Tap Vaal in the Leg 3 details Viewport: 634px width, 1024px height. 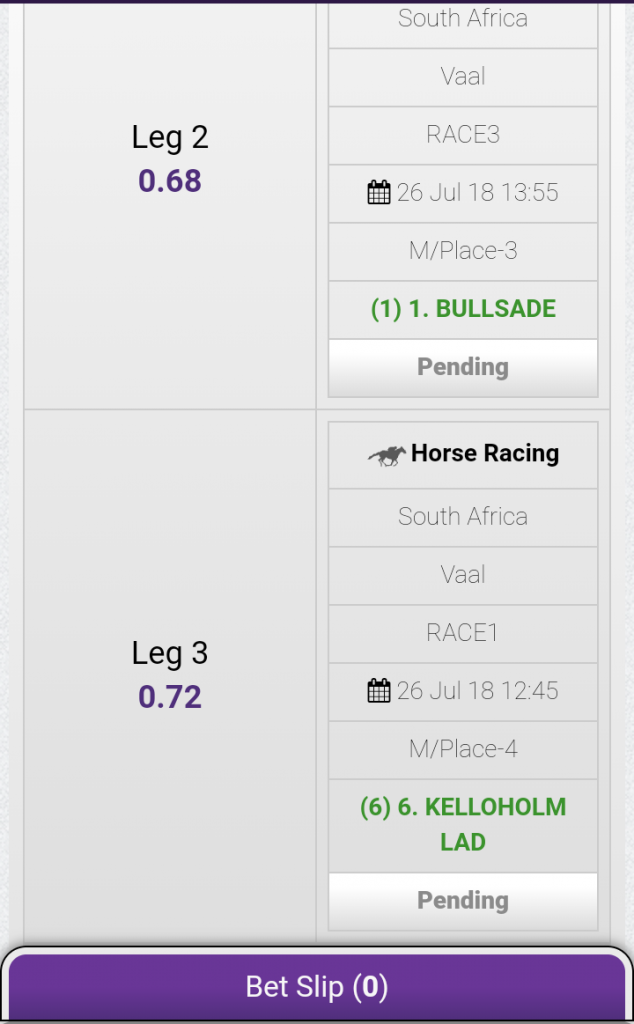(x=463, y=575)
